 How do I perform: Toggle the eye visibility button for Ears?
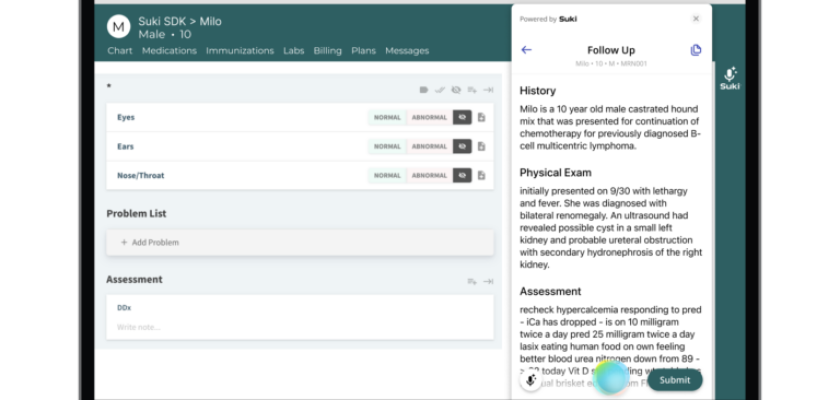461,146
